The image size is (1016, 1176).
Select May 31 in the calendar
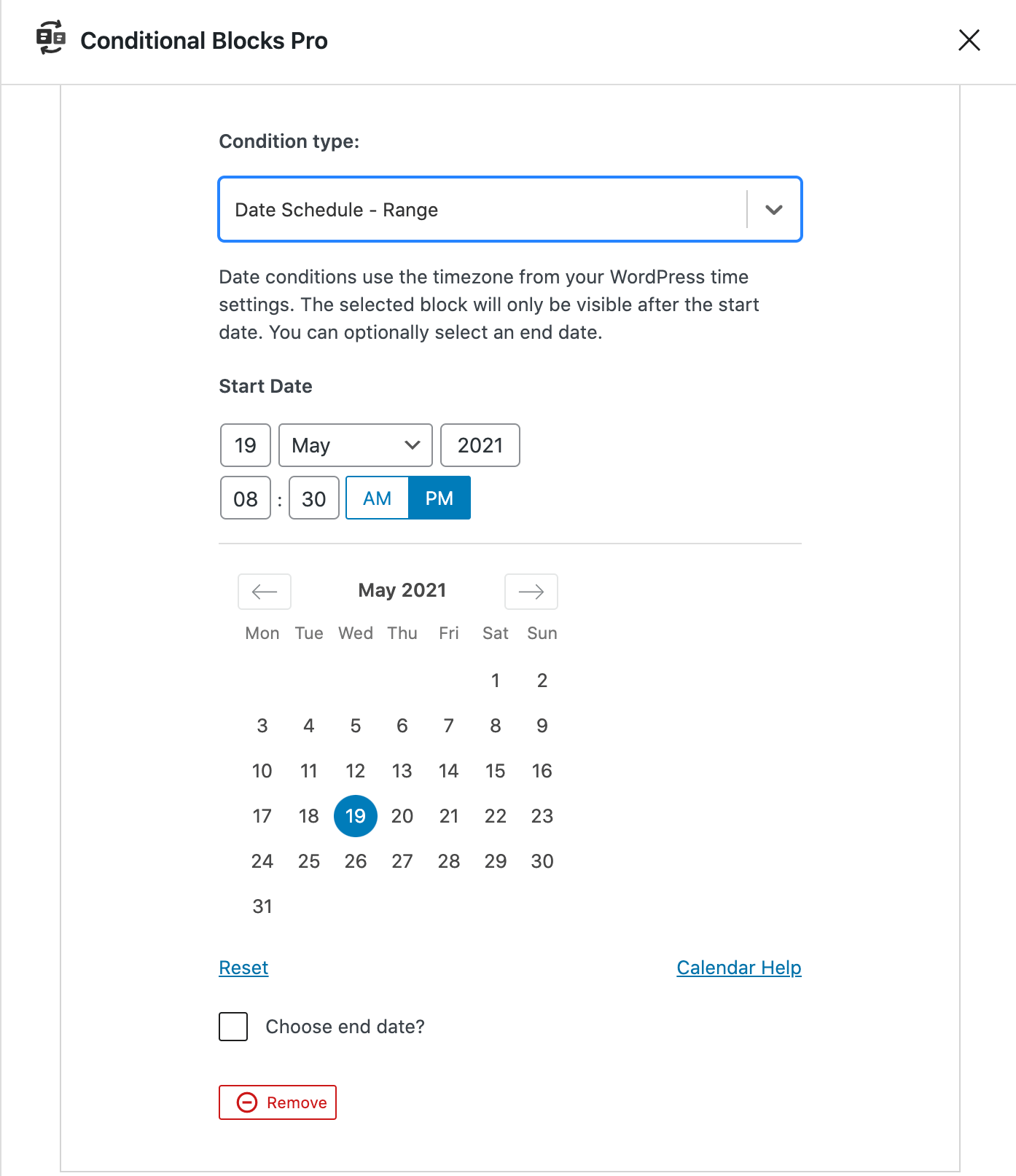click(262, 906)
